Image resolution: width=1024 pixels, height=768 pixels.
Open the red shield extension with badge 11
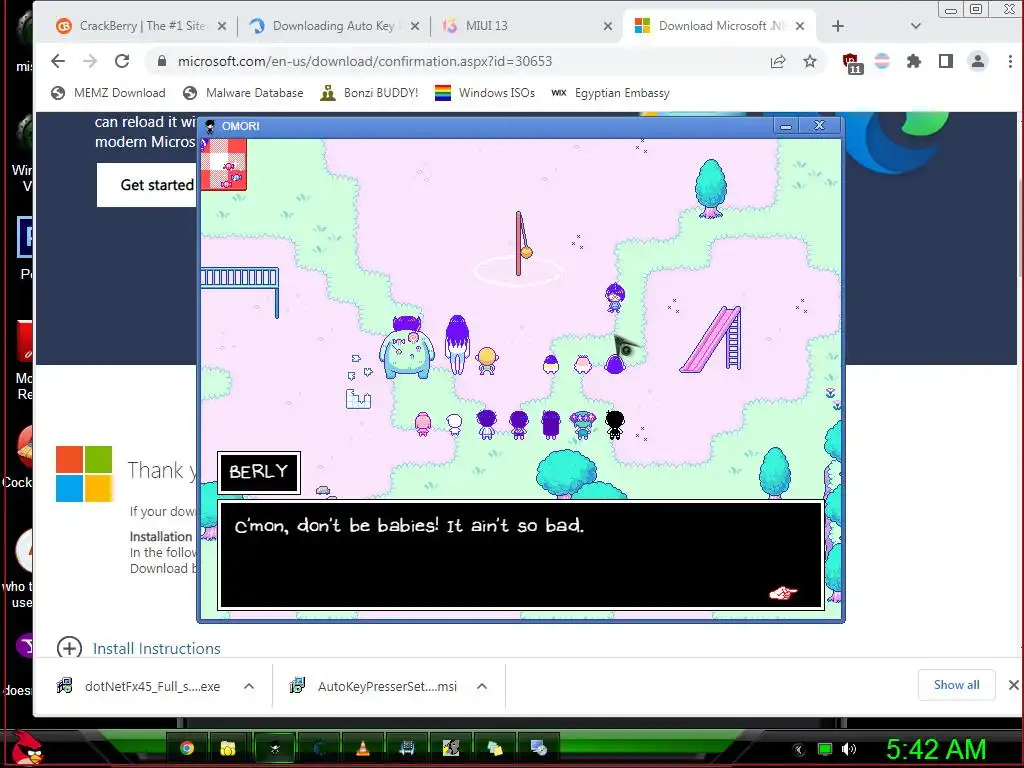coord(851,63)
